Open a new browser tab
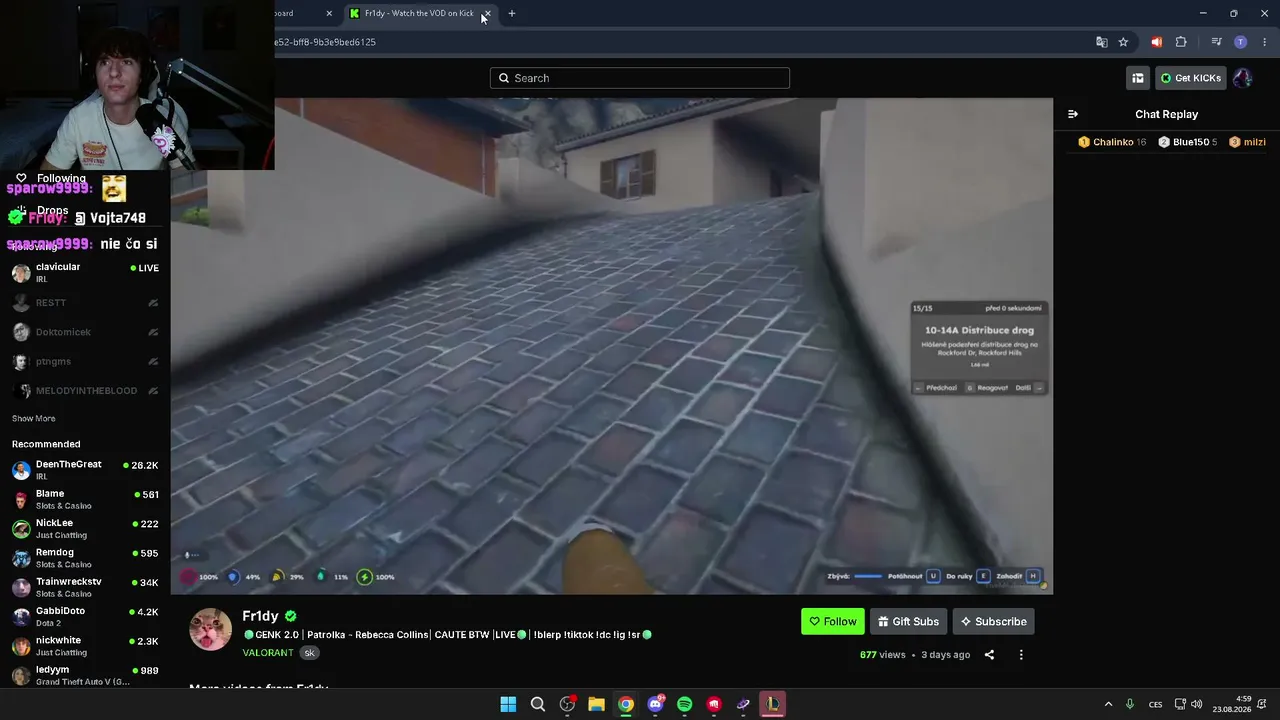Viewport: 1280px width, 720px height. point(512,13)
